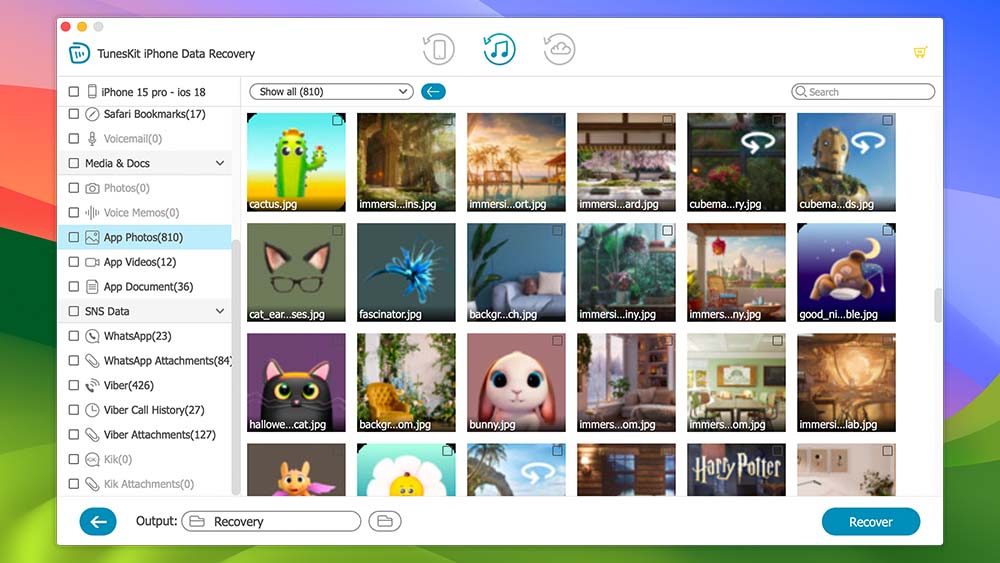Open the cat_ear...ses.jpg thumbnail

click(x=296, y=272)
